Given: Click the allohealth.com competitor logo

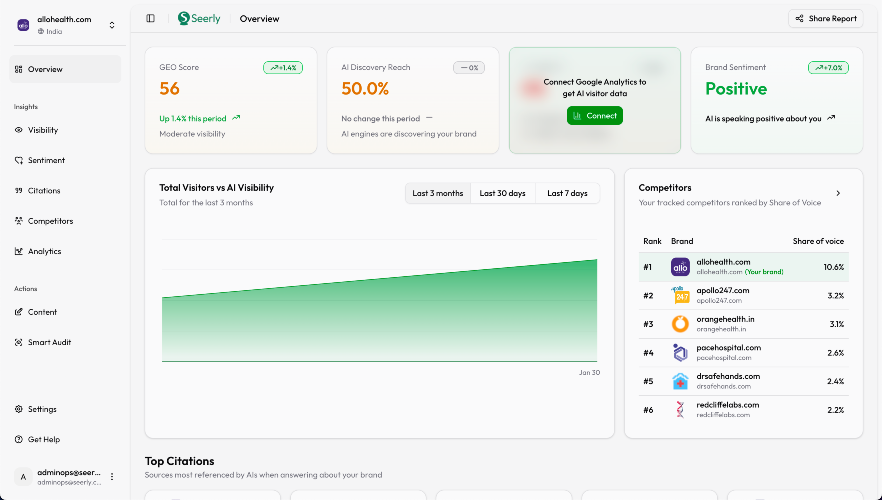Looking at the screenshot, I should point(680,267).
